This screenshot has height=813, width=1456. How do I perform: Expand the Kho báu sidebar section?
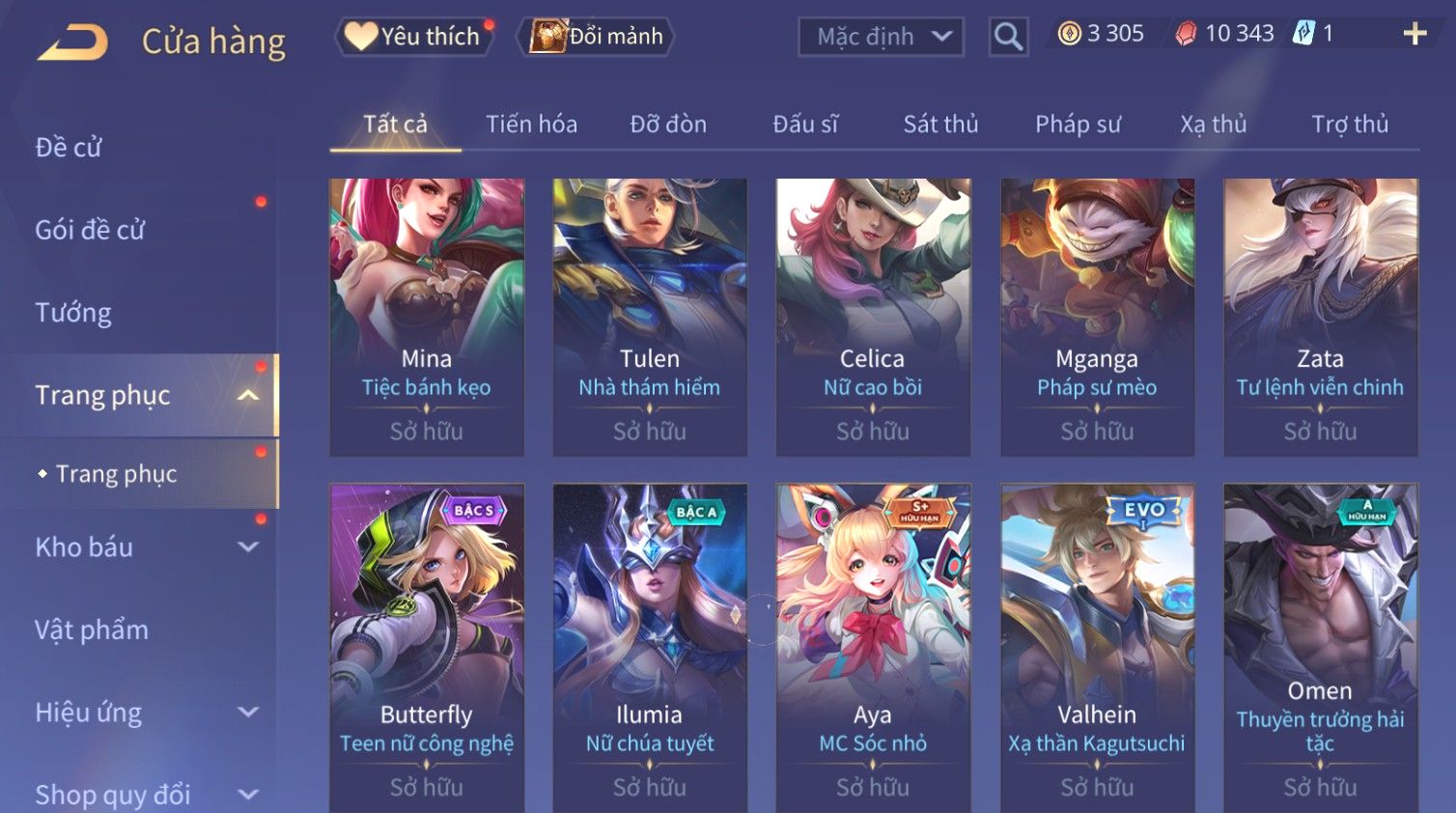[x=248, y=547]
